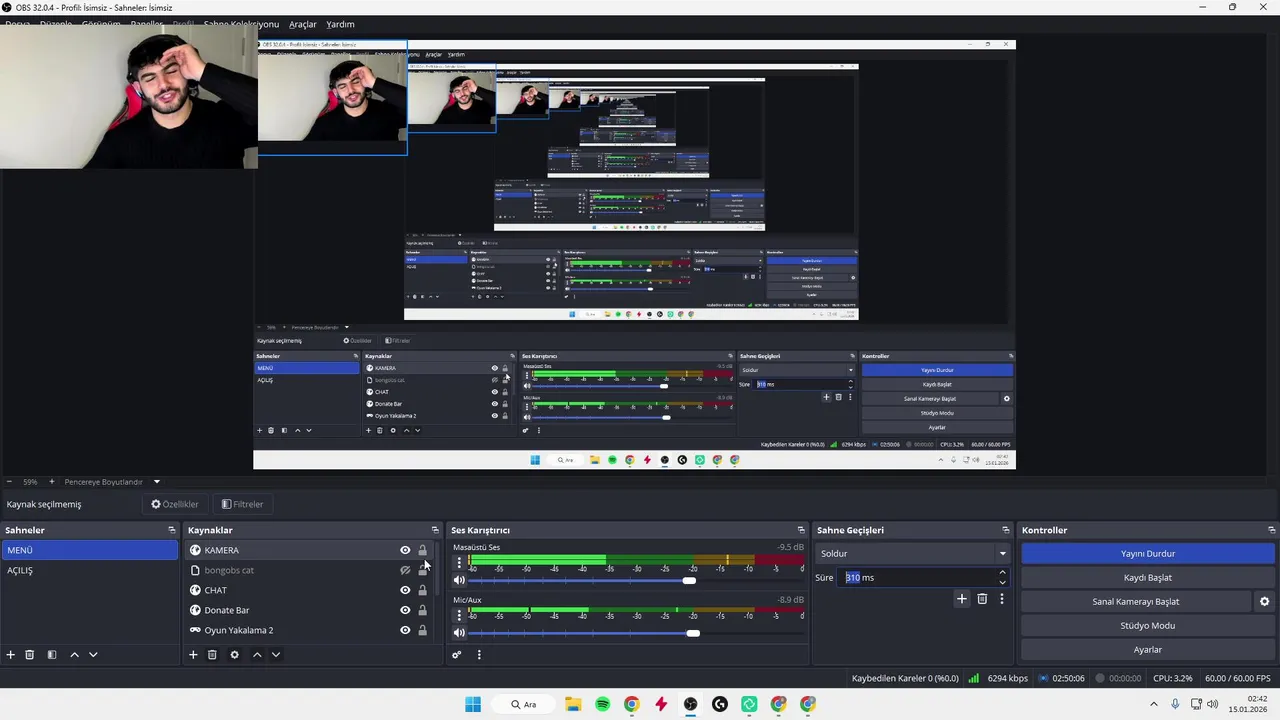Toggle lock on Oyun Yakalama 2 source
1280x720 pixels.
click(422, 630)
